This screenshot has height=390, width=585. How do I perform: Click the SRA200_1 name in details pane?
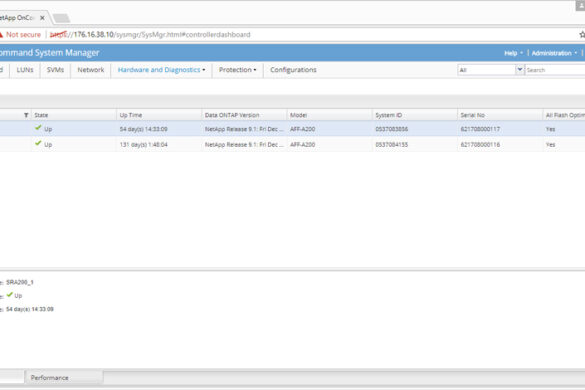pyautogui.click(x=20, y=282)
